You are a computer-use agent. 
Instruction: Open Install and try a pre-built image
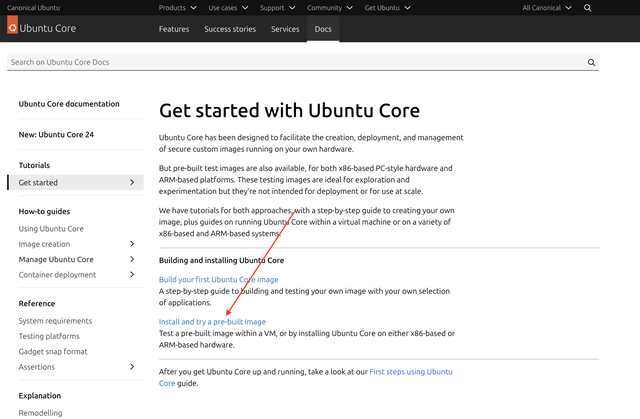coord(212,322)
